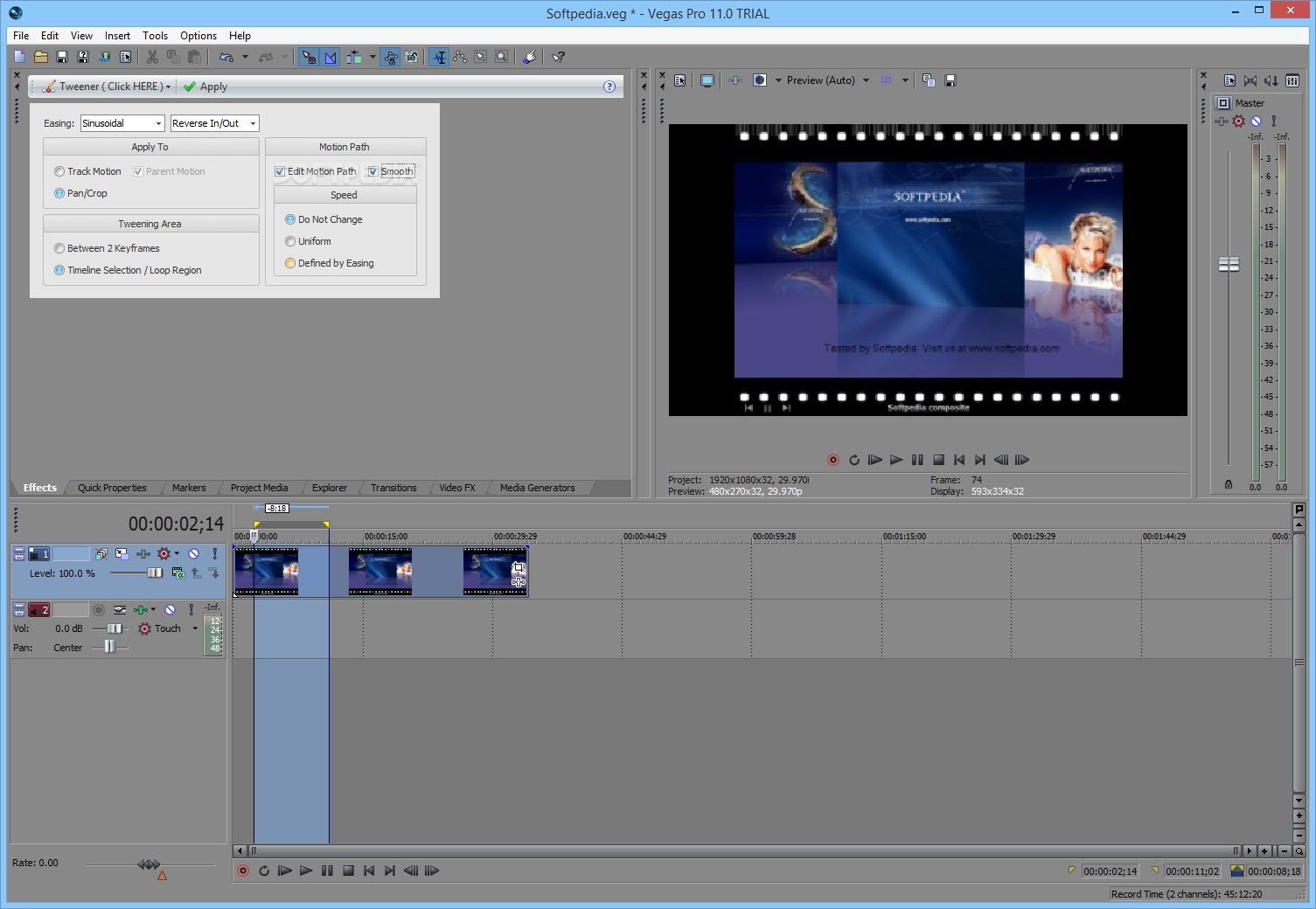
Task: Create a new project with toolbar icon
Action: (x=20, y=57)
